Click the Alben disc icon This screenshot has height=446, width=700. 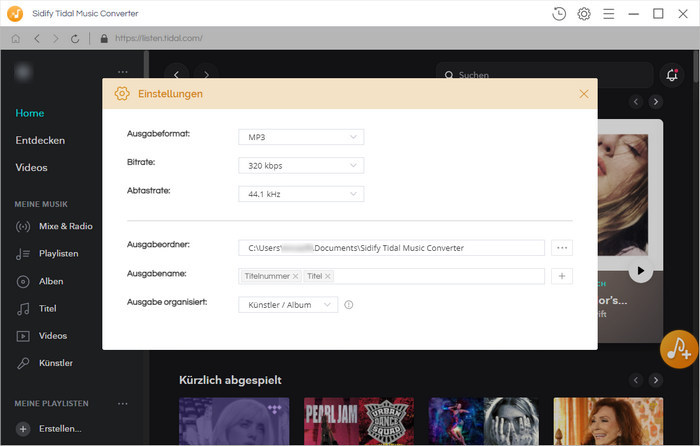point(23,281)
